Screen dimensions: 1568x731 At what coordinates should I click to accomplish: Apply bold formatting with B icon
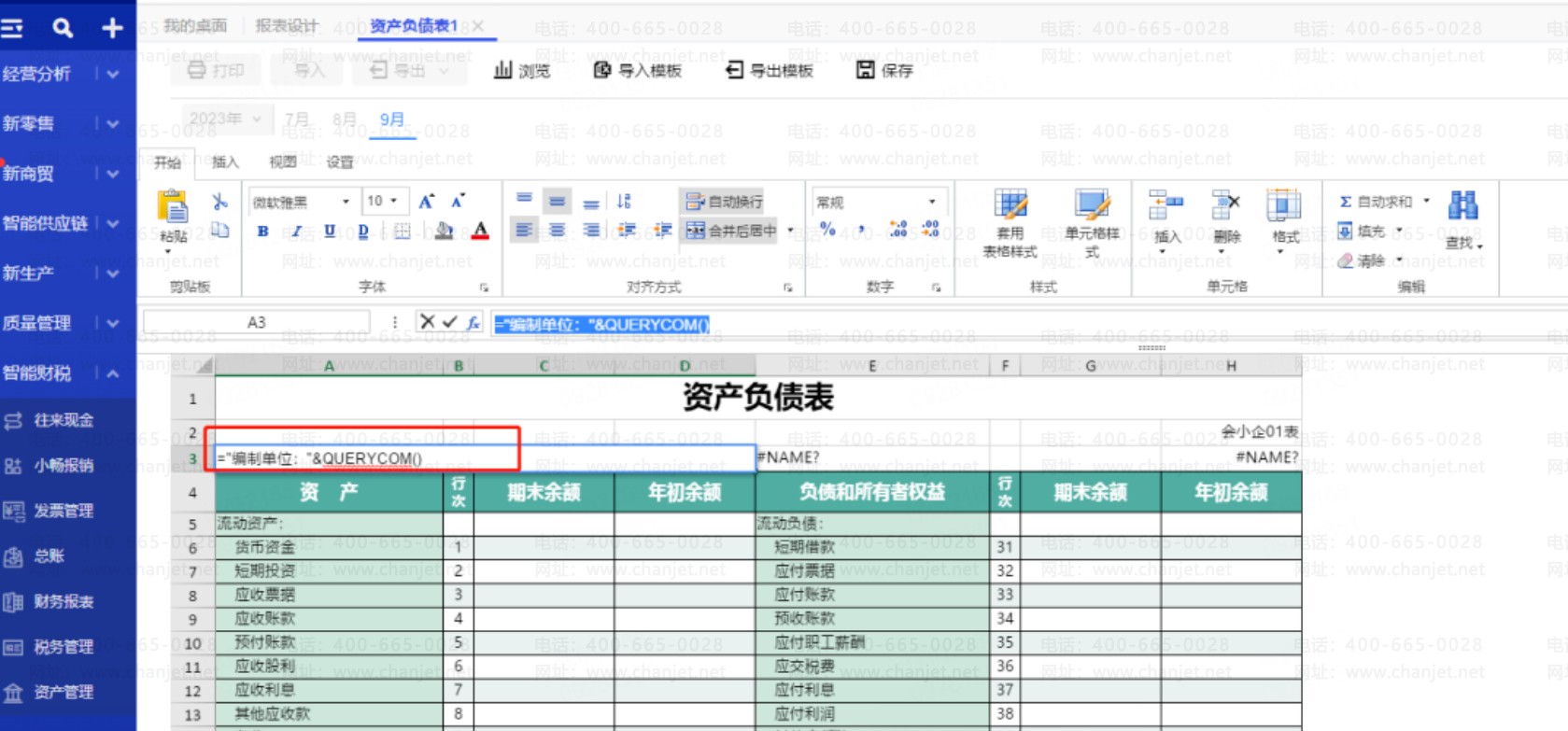[x=263, y=231]
